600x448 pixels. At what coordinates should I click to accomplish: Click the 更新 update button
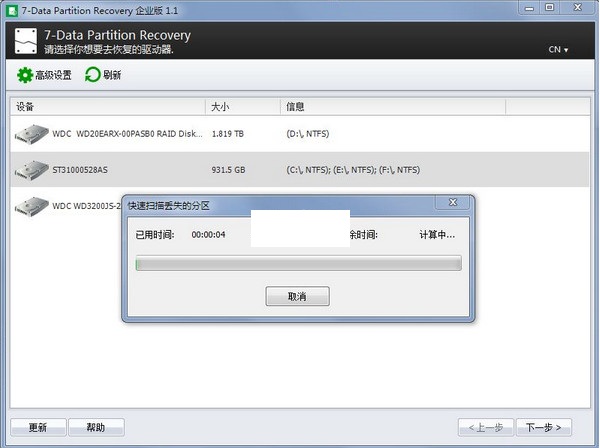coord(38,427)
